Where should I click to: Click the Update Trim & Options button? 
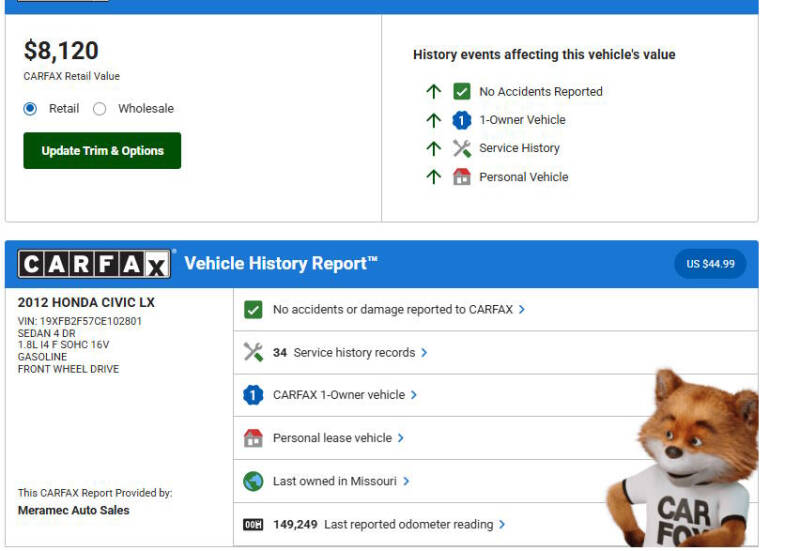coord(102,151)
